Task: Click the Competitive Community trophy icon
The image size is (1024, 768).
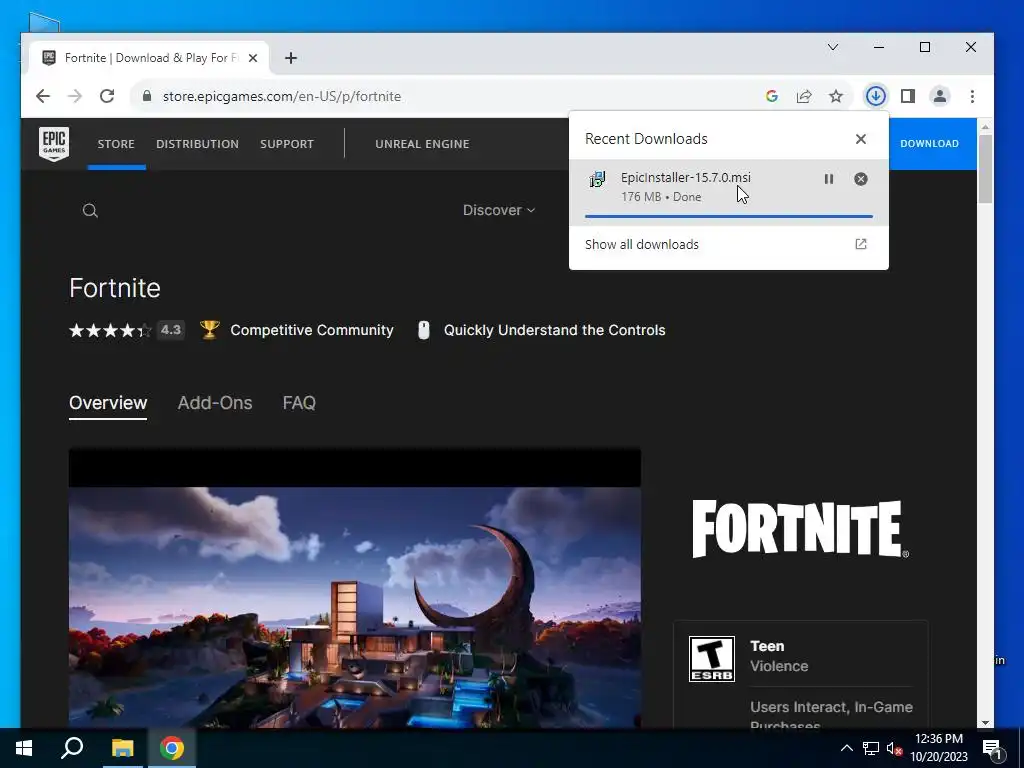Action: coord(210,330)
